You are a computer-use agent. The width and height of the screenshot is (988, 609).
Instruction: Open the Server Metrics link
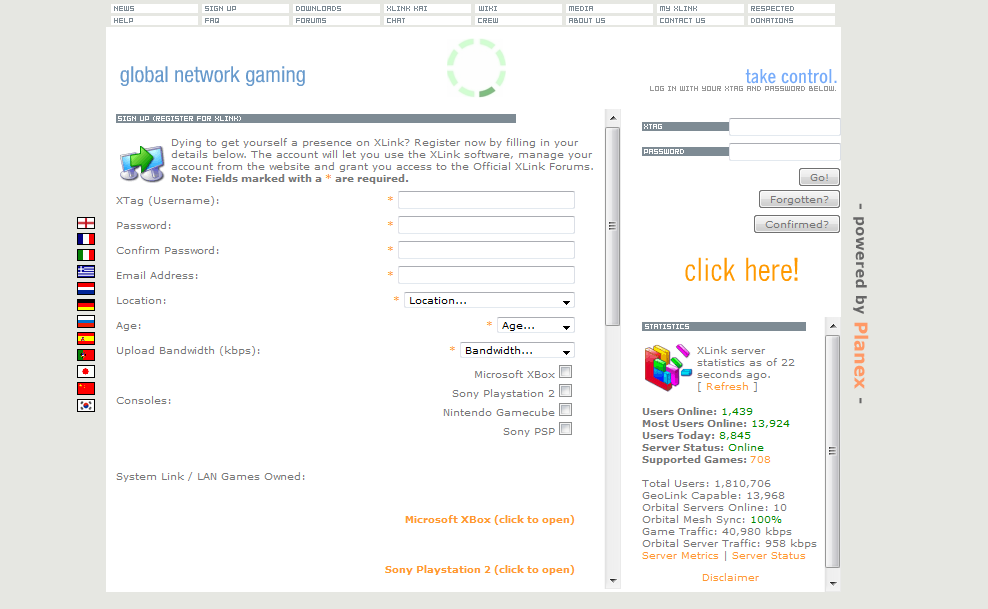tap(680, 556)
